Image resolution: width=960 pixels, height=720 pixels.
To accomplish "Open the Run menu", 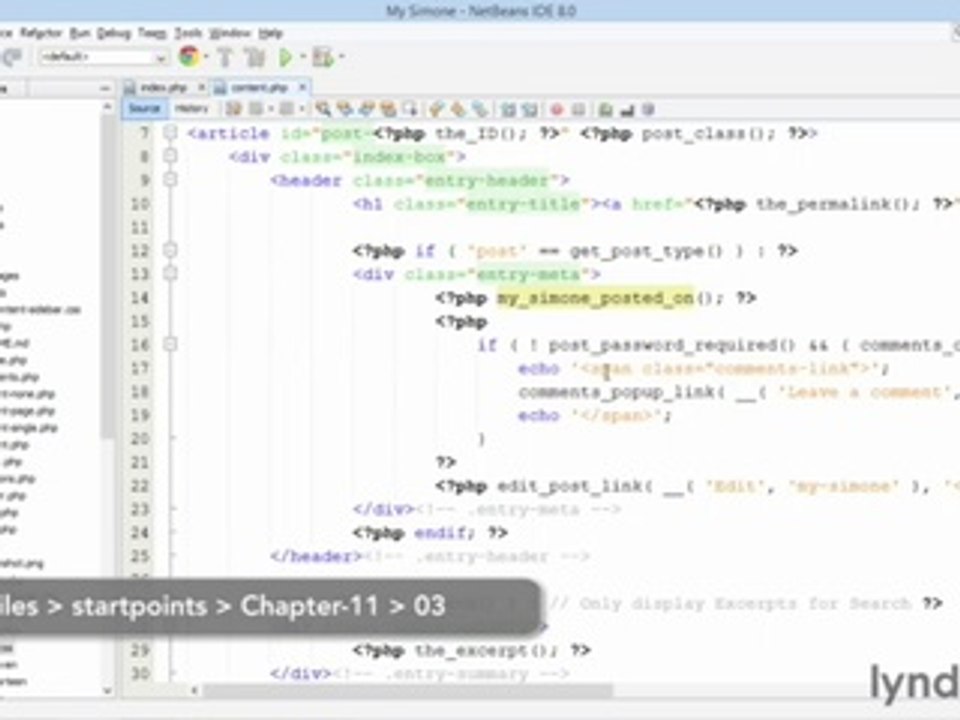I will click(x=80, y=33).
